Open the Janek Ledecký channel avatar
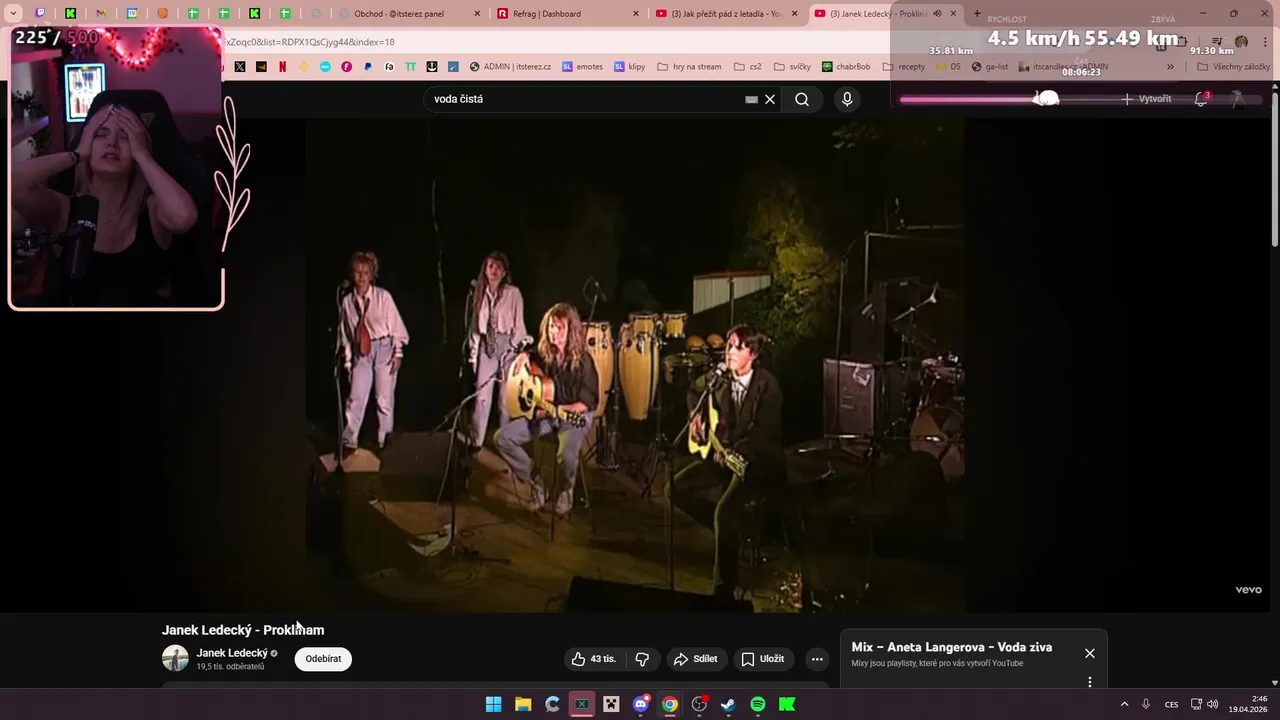This screenshot has width=1280, height=720. click(175, 658)
